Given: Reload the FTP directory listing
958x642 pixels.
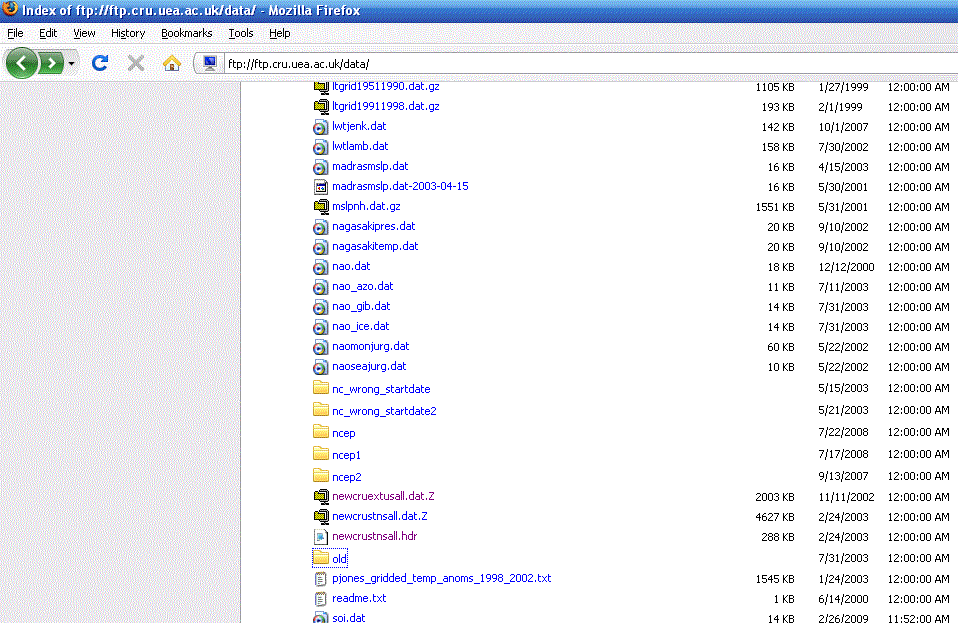Looking at the screenshot, I should [x=100, y=63].
